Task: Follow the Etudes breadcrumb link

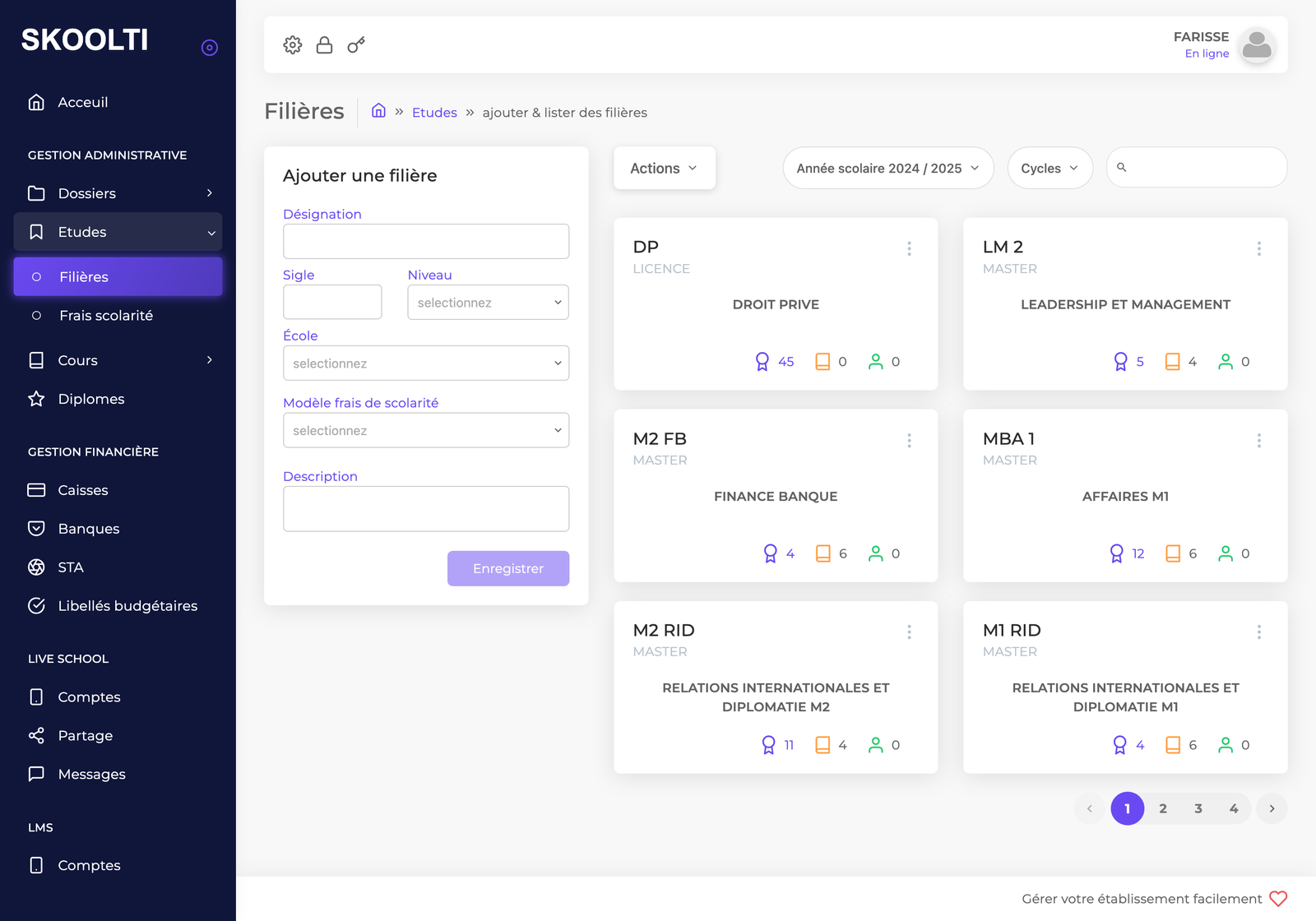Action: coord(434,112)
